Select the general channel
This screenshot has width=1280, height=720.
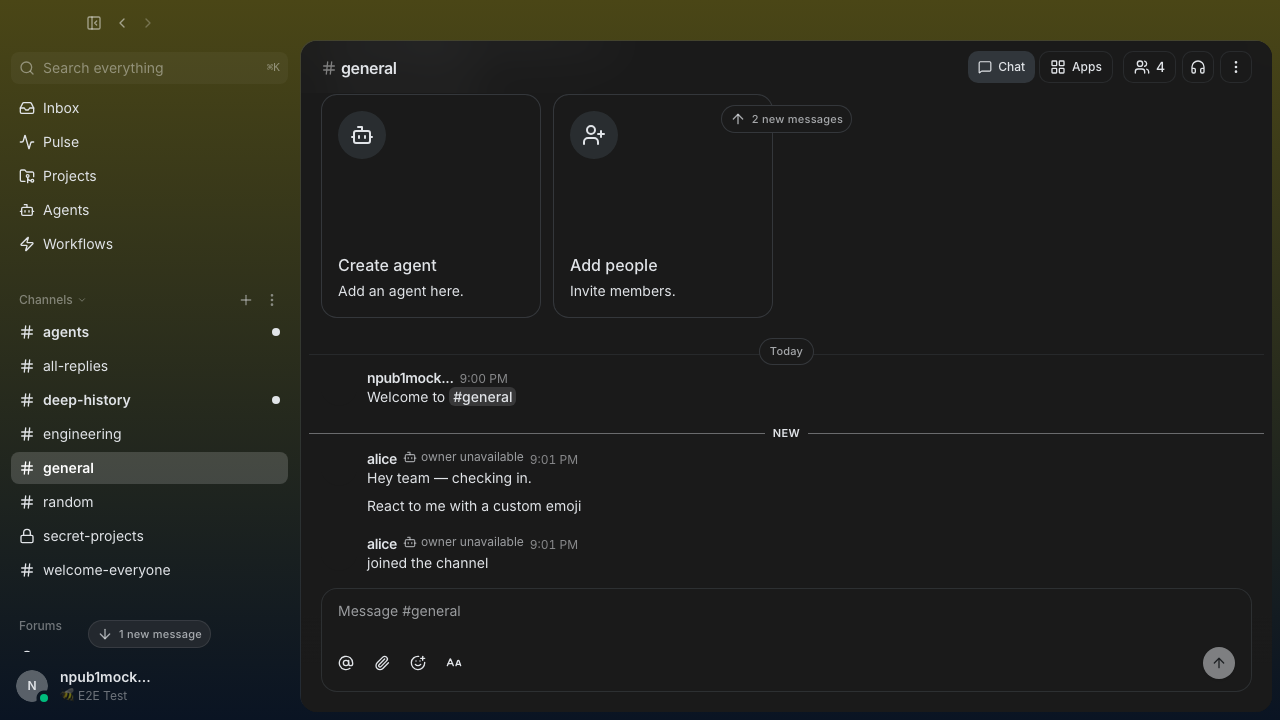tap(150, 468)
